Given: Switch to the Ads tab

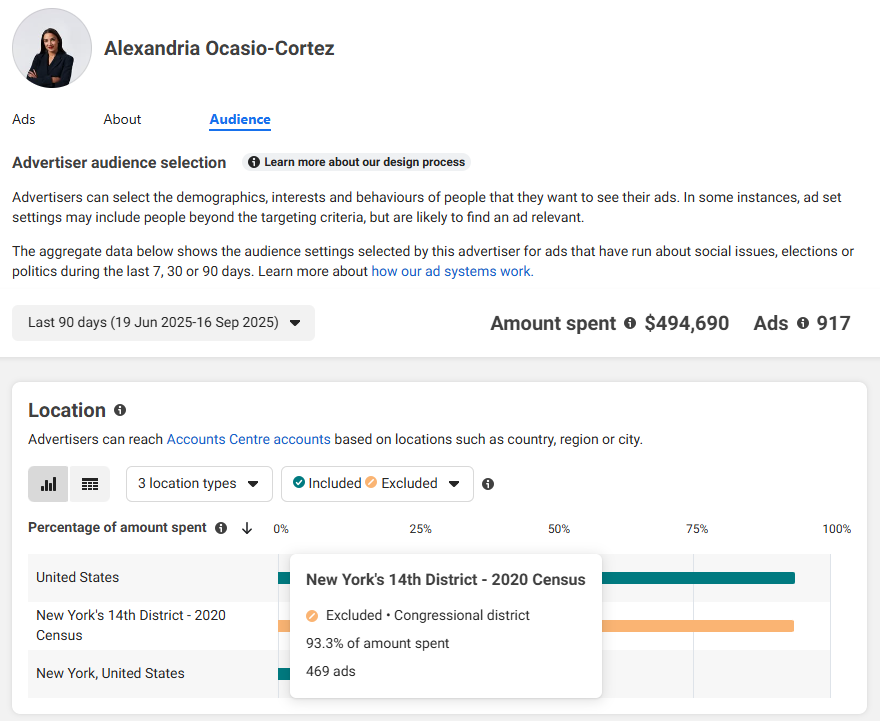Looking at the screenshot, I should coord(24,119).
